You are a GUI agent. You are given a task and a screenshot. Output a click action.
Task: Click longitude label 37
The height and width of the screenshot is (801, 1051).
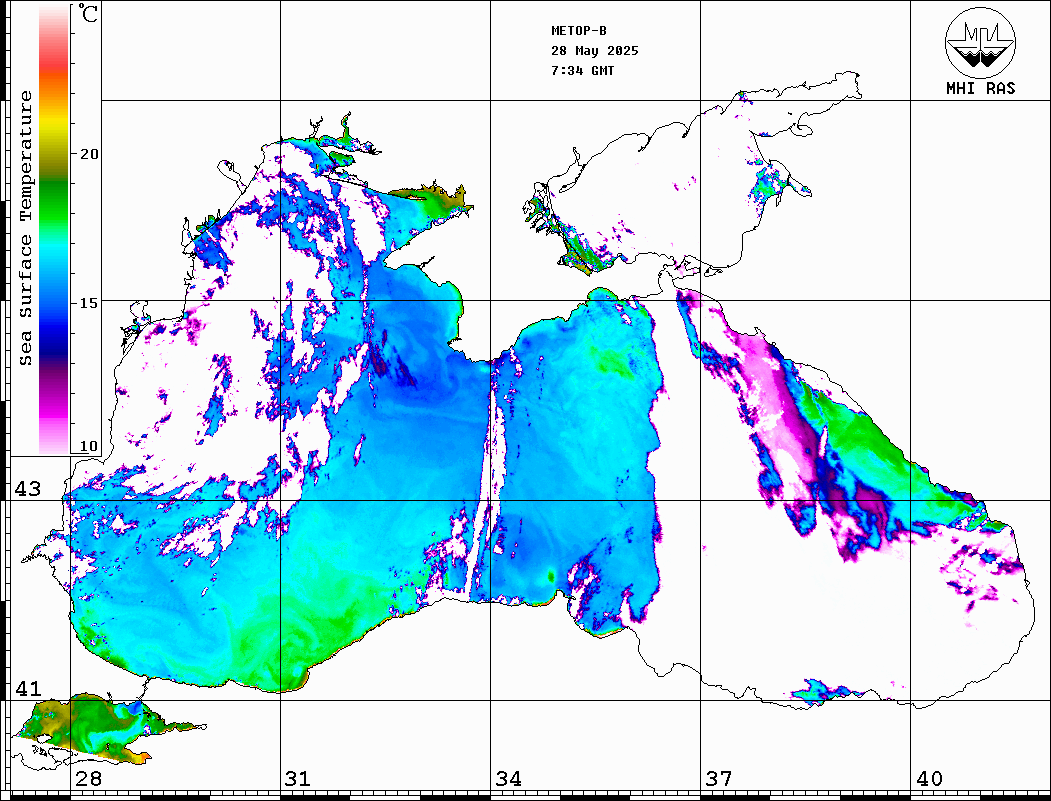pyautogui.click(x=719, y=779)
